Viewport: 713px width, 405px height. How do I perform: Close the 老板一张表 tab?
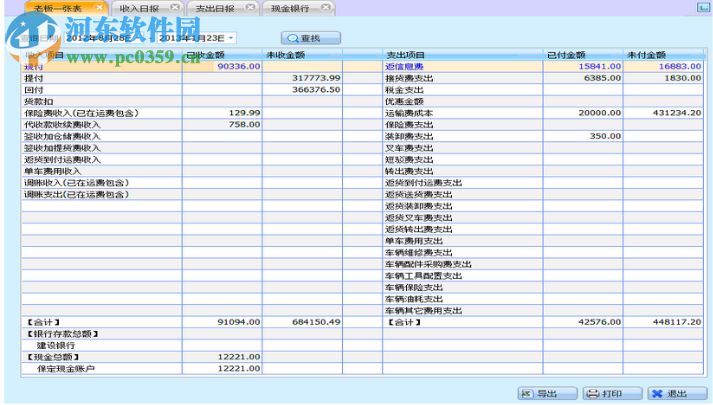point(100,8)
